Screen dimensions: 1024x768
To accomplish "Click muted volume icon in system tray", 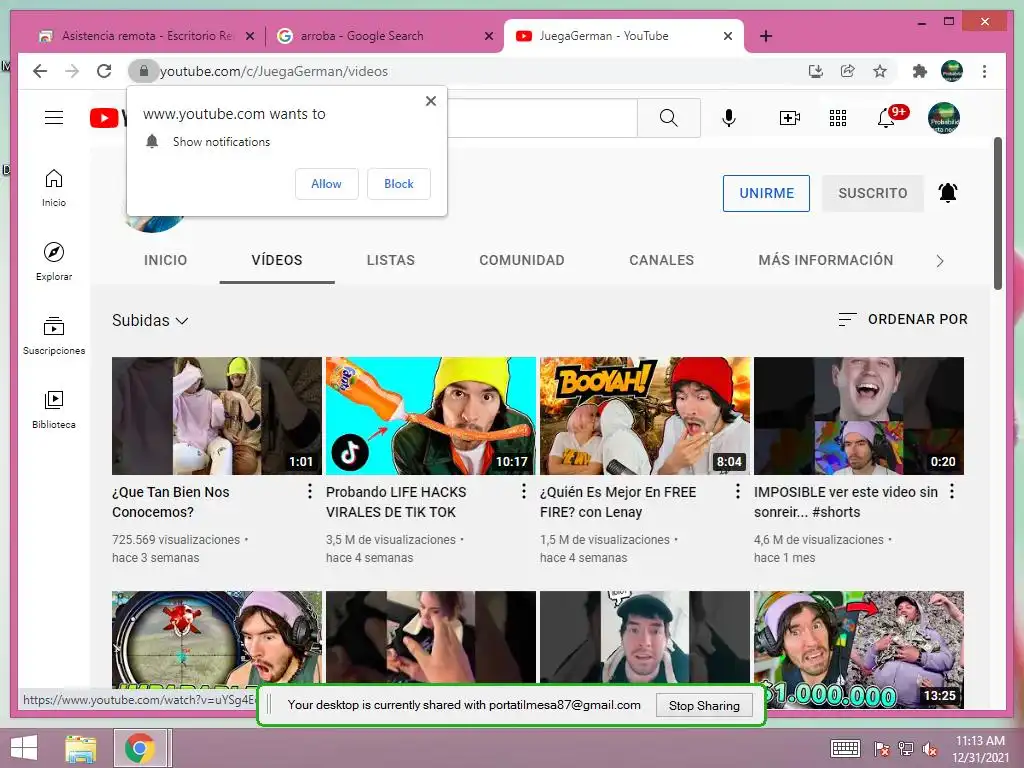I will pos(929,749).
